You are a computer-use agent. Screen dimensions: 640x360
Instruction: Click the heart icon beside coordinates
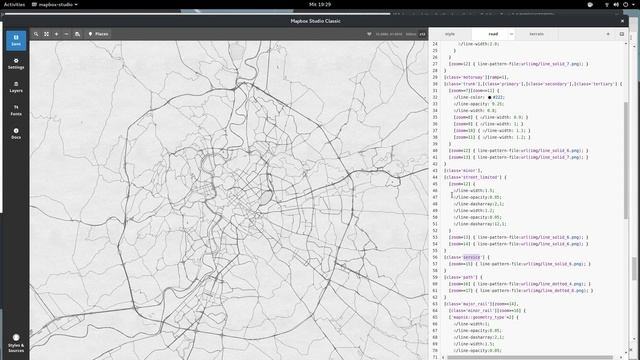(x=369, y=34)
